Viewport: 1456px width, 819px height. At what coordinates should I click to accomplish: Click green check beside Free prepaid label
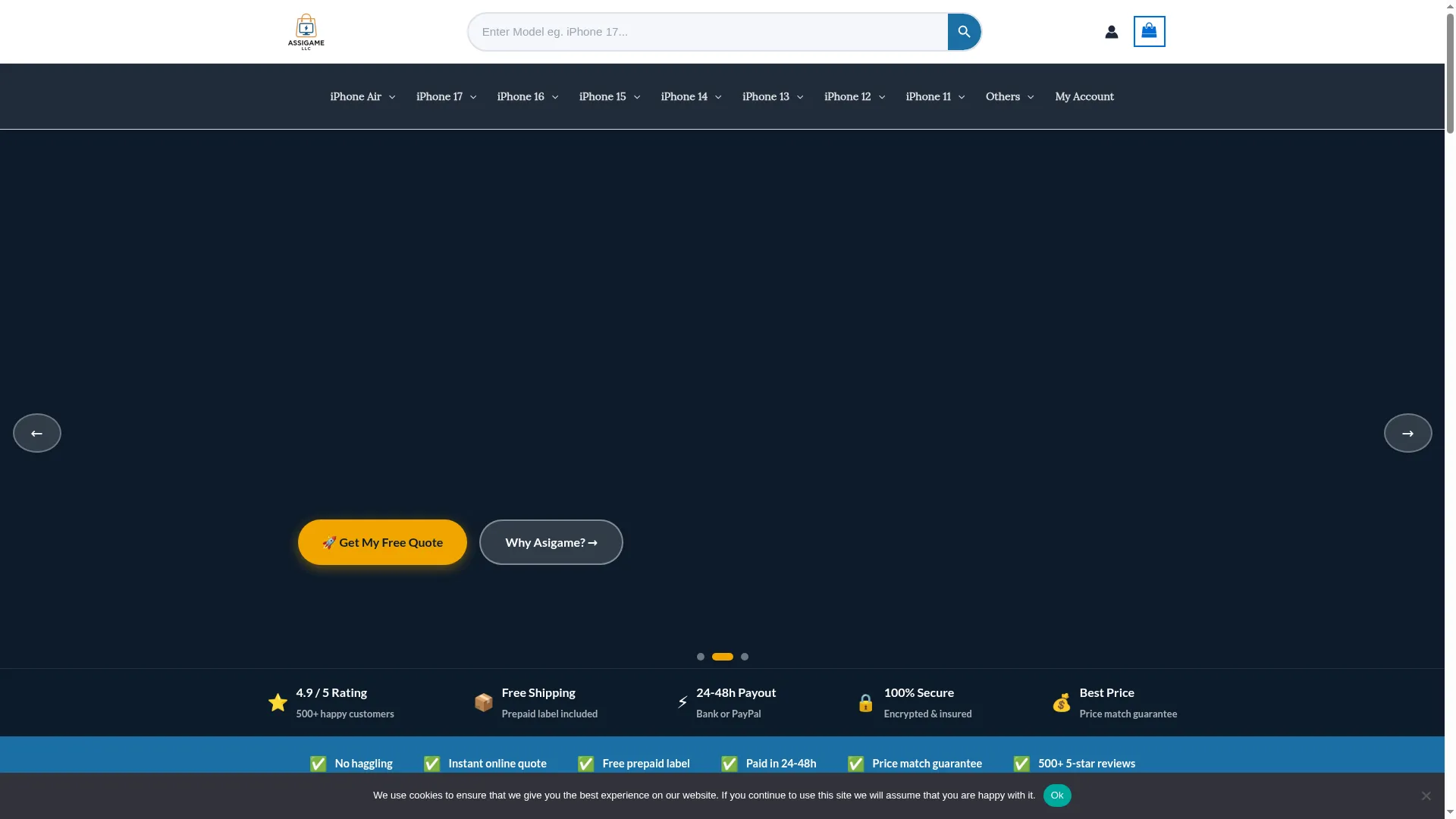(x=585, y=764)
